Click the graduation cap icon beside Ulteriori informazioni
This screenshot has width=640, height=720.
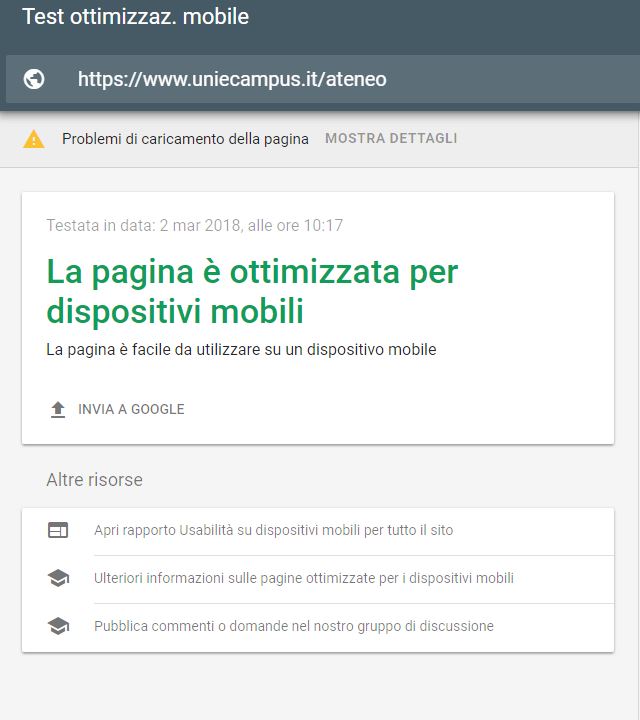point(58,578)
